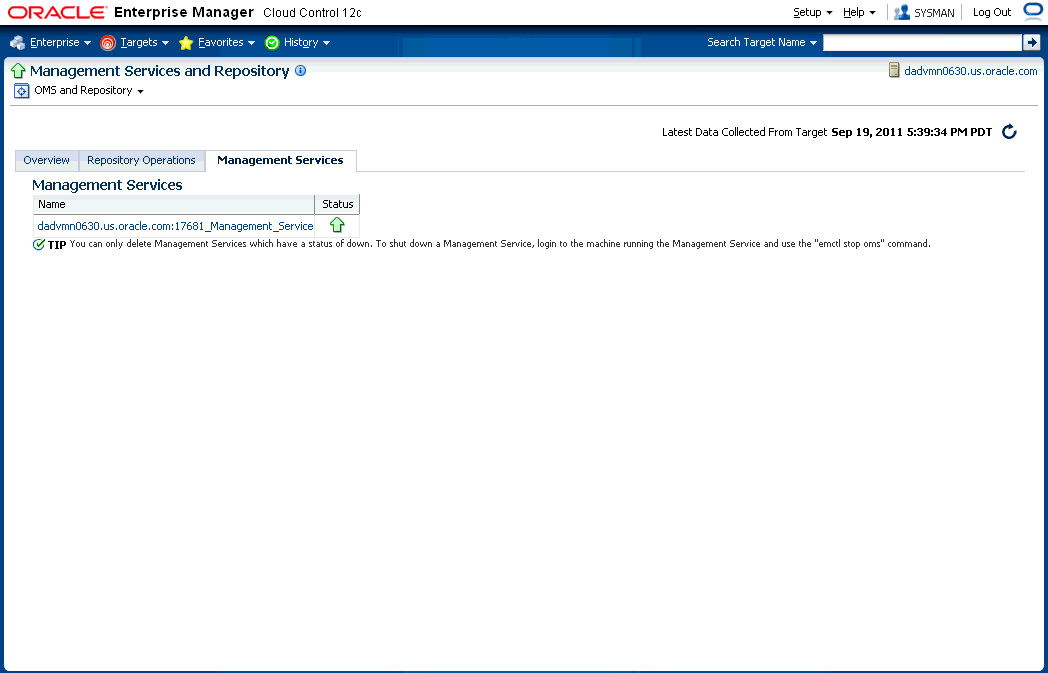Open the History menu

(307, 42)
